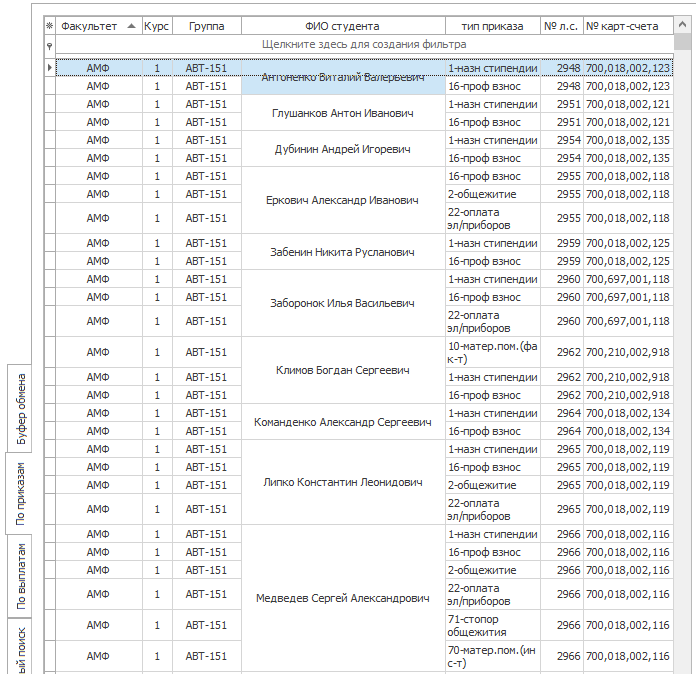Select student Климов Богдан Сергеевич

[x=343, y=370]
